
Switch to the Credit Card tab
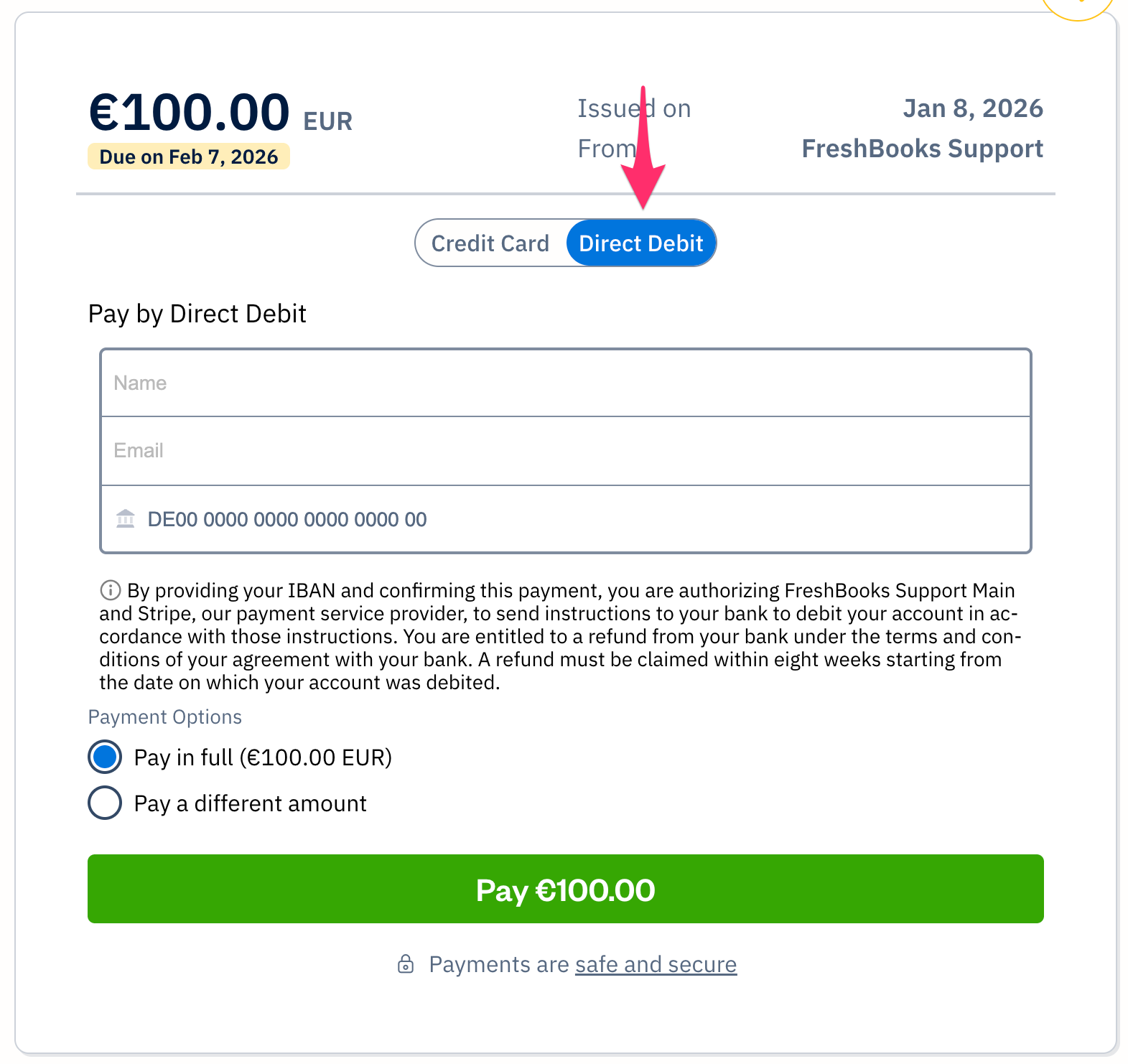[x=490, y=243]
